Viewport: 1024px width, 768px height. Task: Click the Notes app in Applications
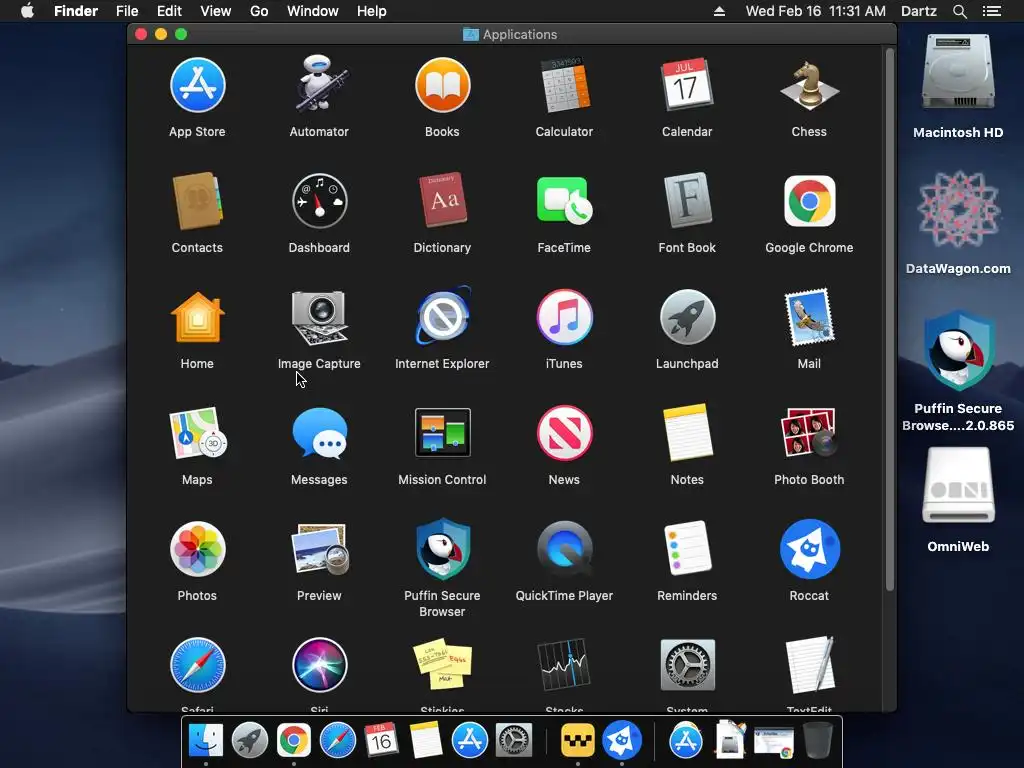click(x=687, y=433)
